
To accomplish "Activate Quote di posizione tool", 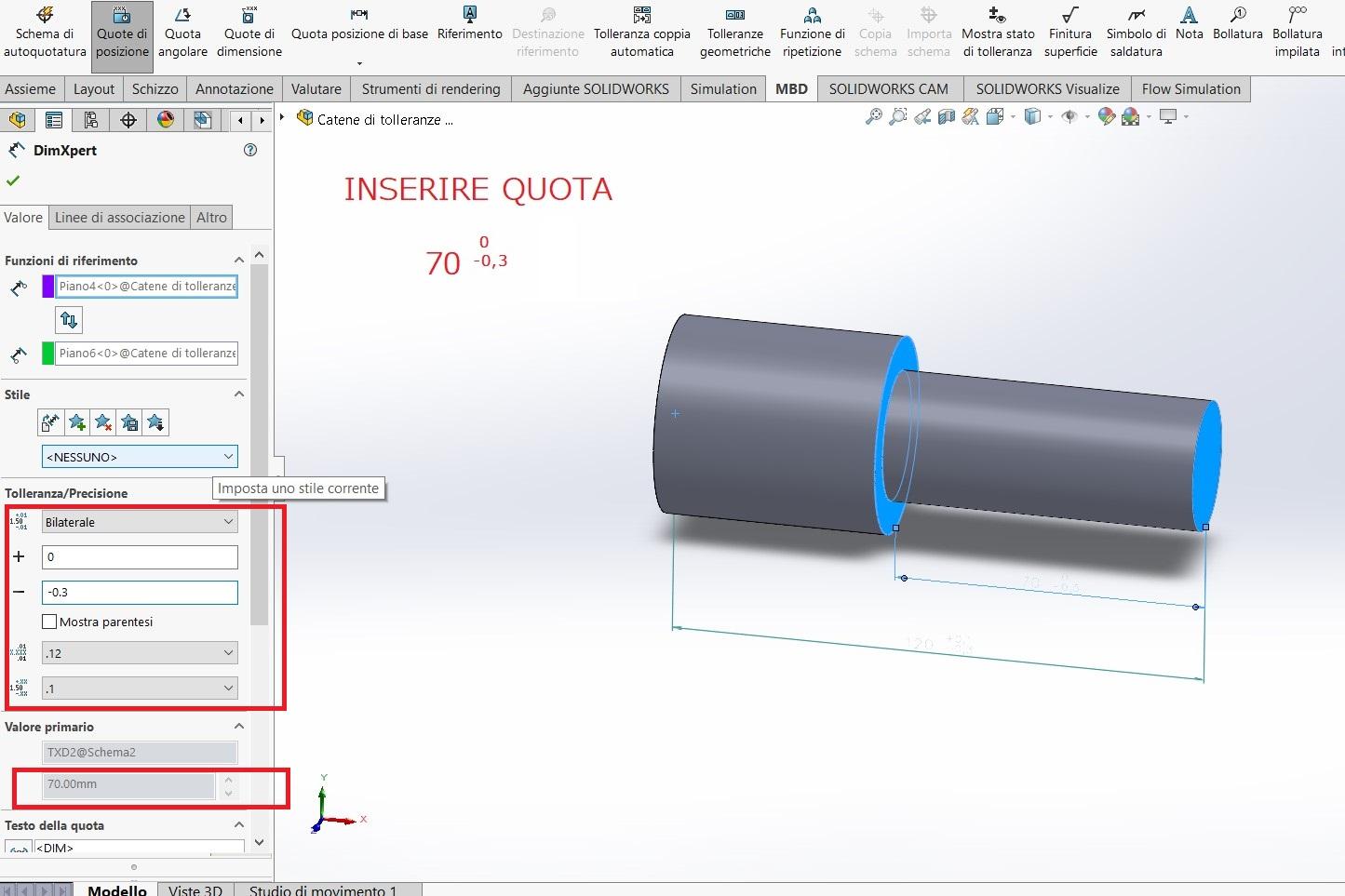I will pyautogui.click(x=122, y=35).
